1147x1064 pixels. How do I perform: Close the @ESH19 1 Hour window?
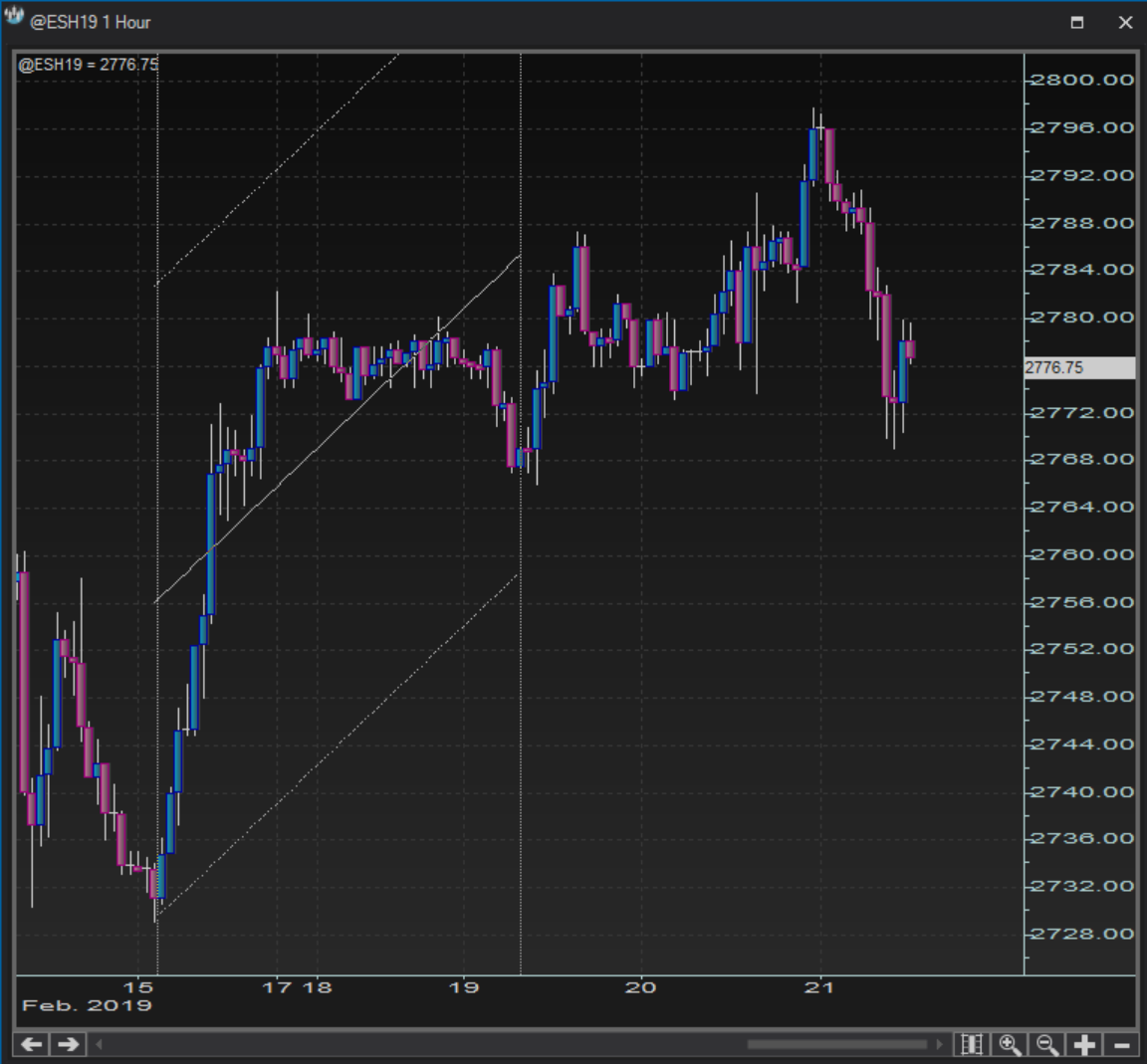(1126, 23)
